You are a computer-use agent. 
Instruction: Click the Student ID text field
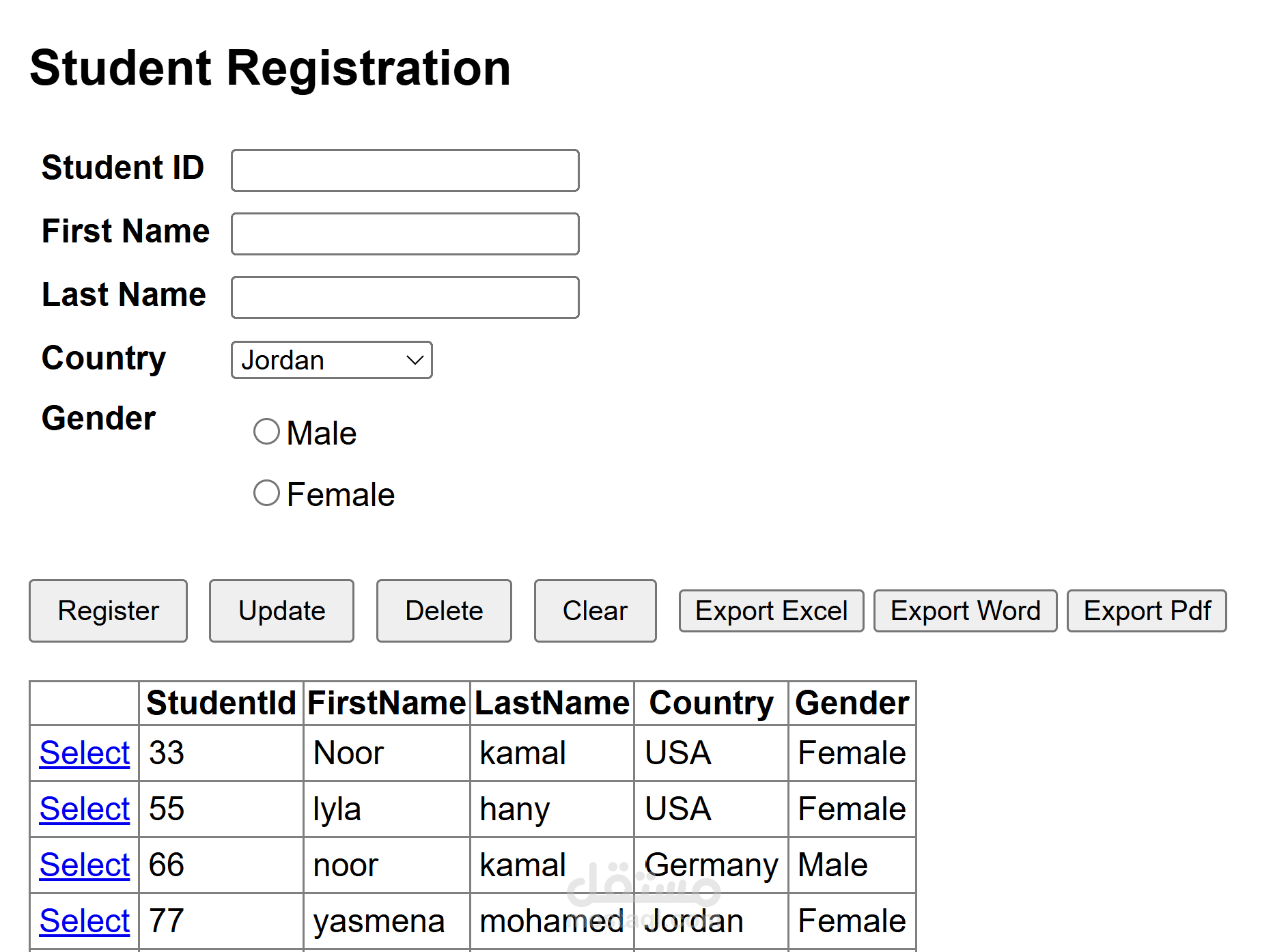pos(405,171)
